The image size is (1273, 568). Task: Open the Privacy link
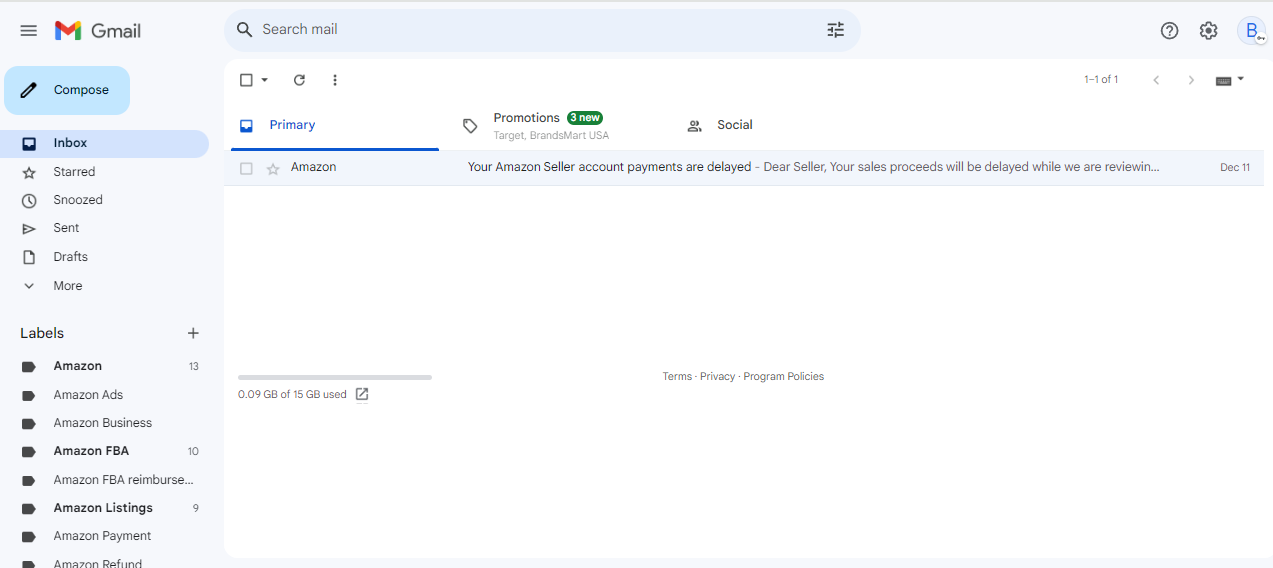[717, 377]
